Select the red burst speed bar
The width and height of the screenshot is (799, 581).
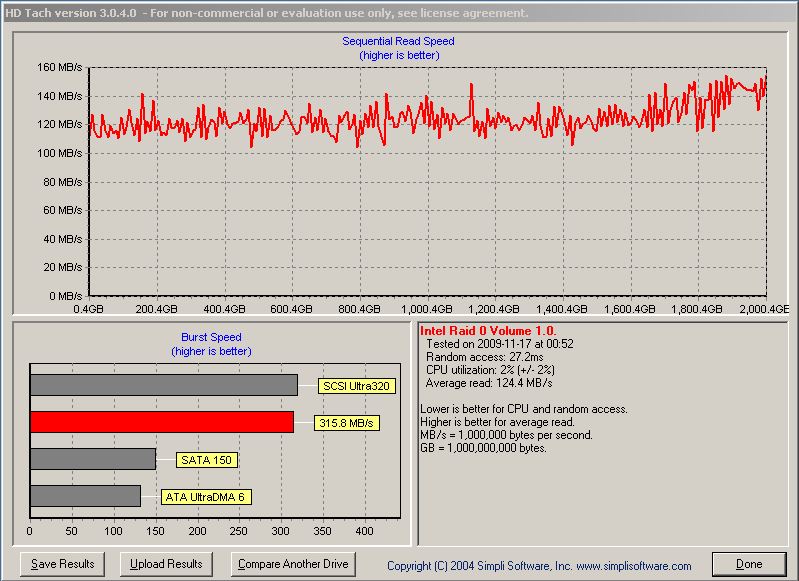pyautogui.click(x=161, y=422)
